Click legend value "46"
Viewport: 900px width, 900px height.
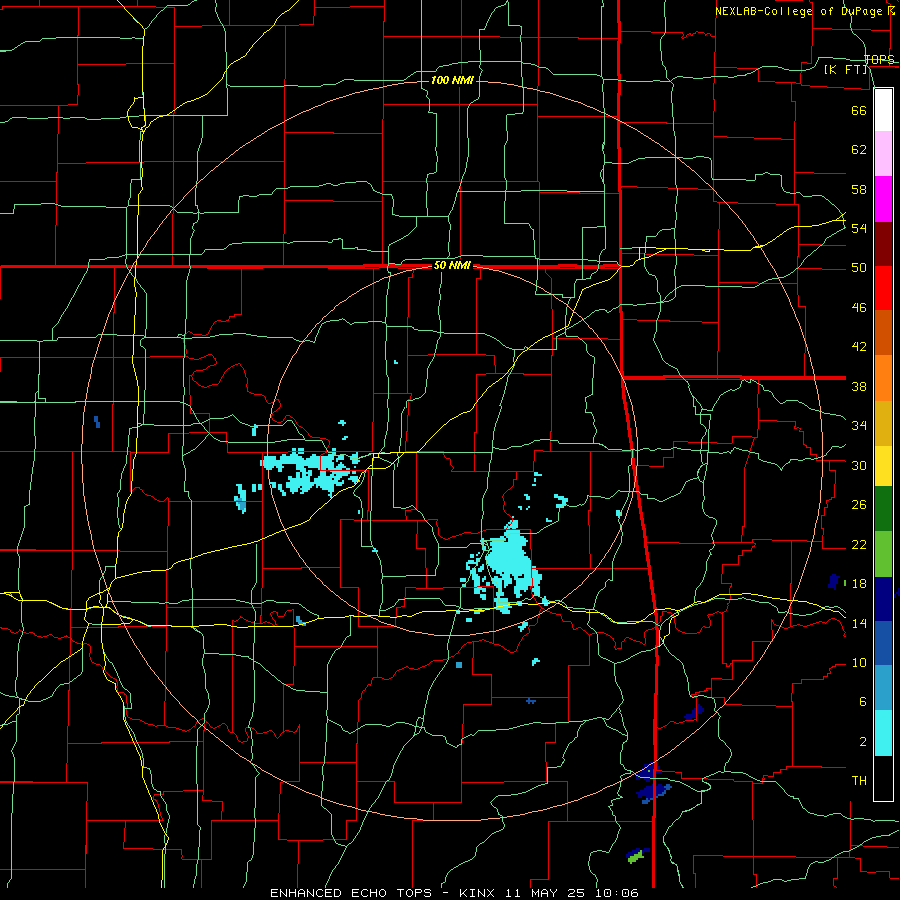(859, 308)
